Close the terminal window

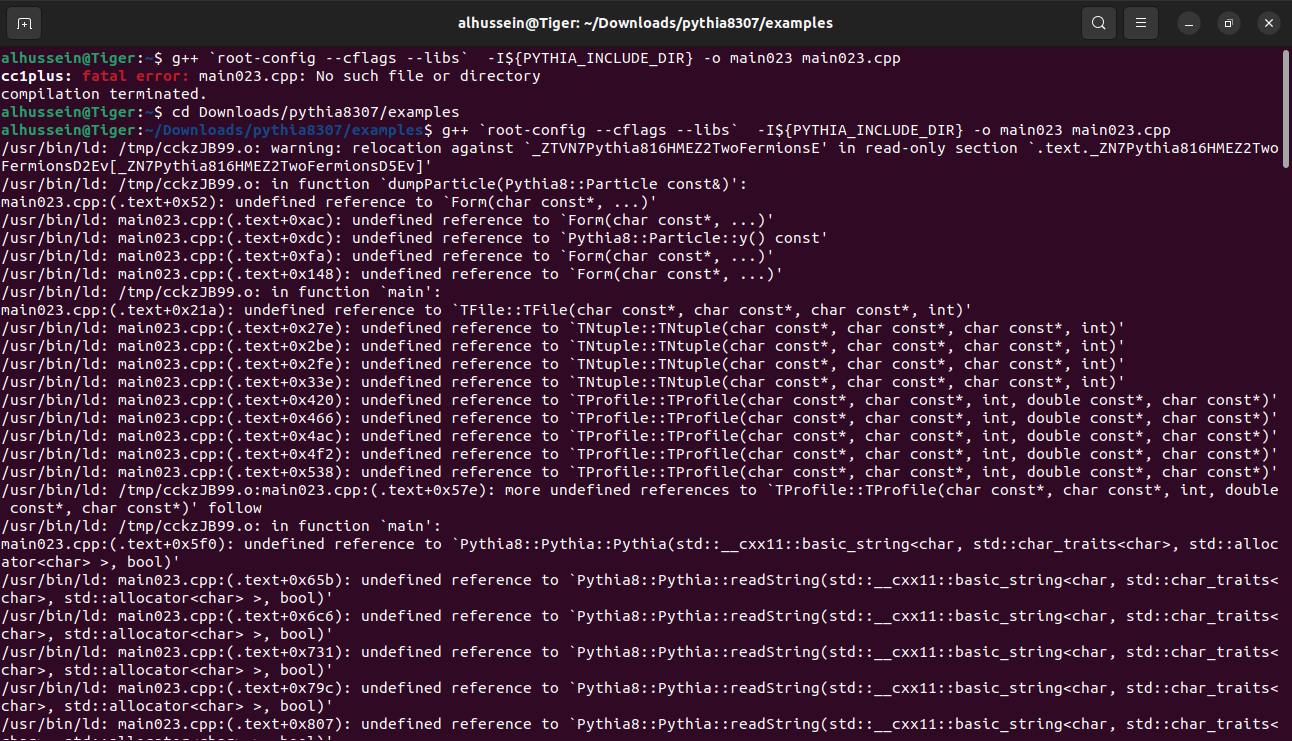(x=1268, y=23)
